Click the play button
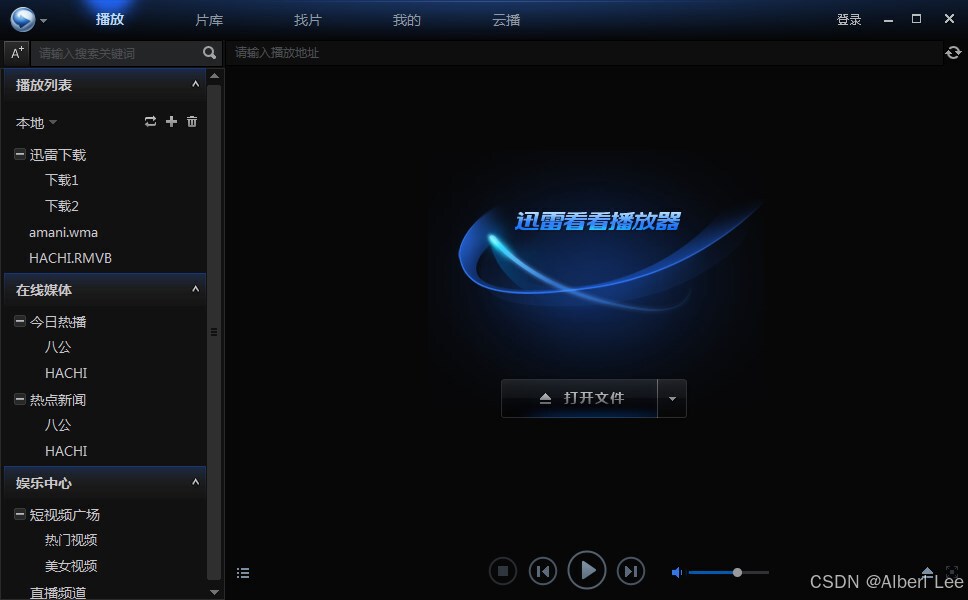The image size is (968, 600). click(586, 570)
